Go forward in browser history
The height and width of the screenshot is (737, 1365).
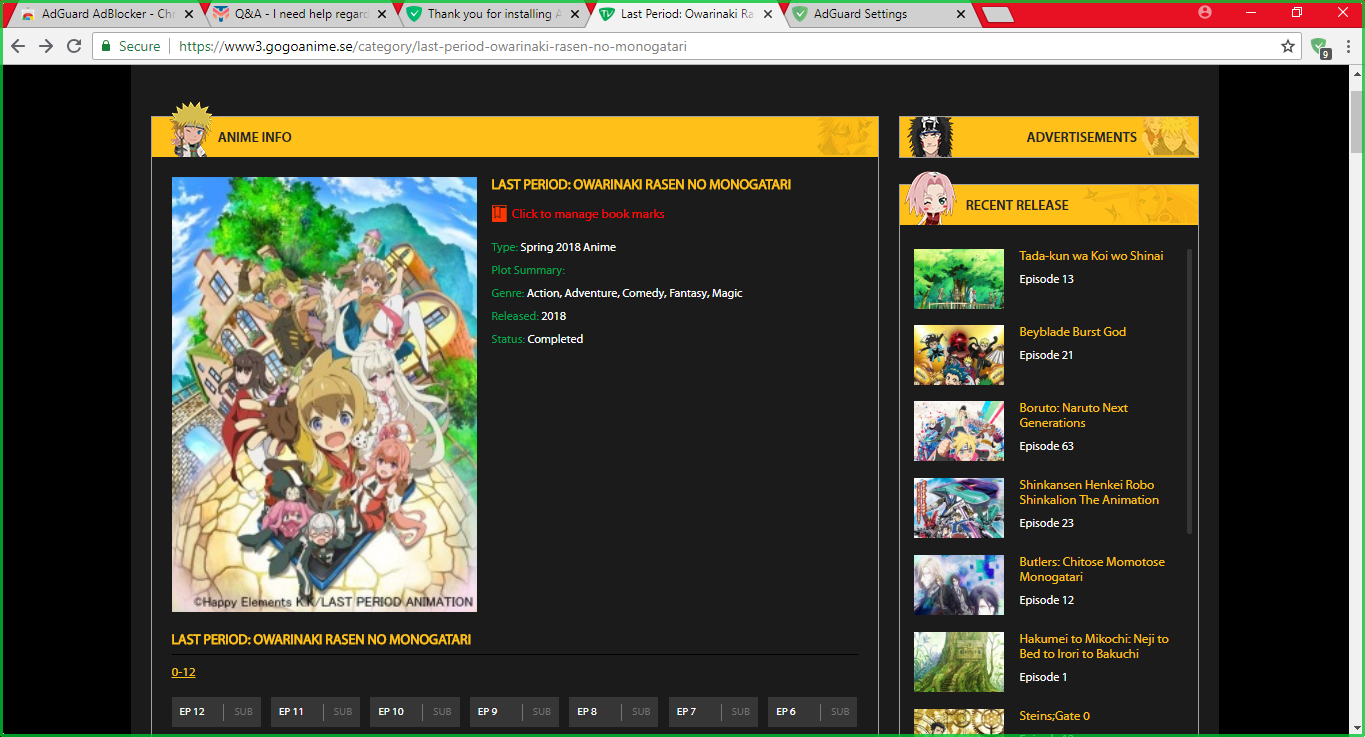click(46, 46)
